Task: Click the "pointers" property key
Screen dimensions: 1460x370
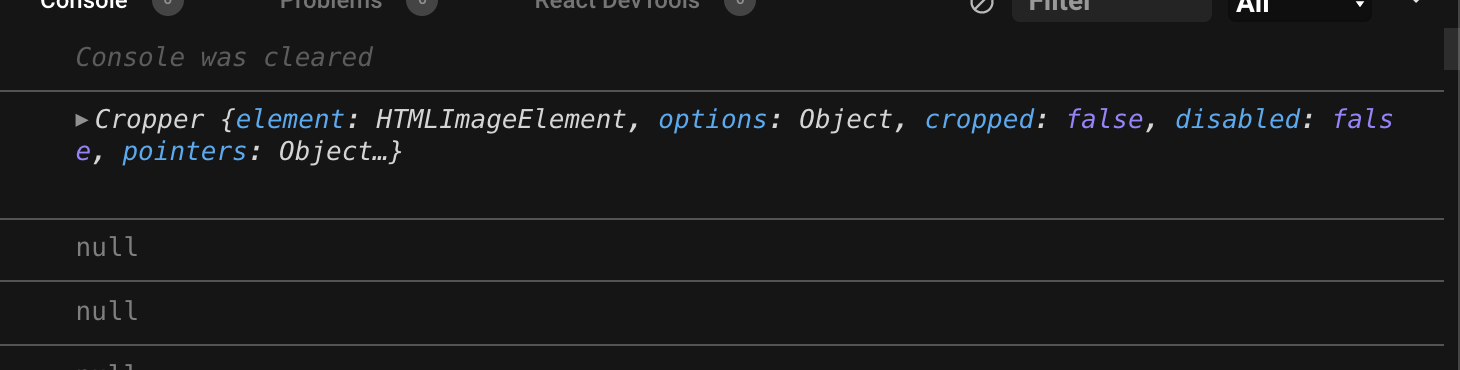Action: 185,152
